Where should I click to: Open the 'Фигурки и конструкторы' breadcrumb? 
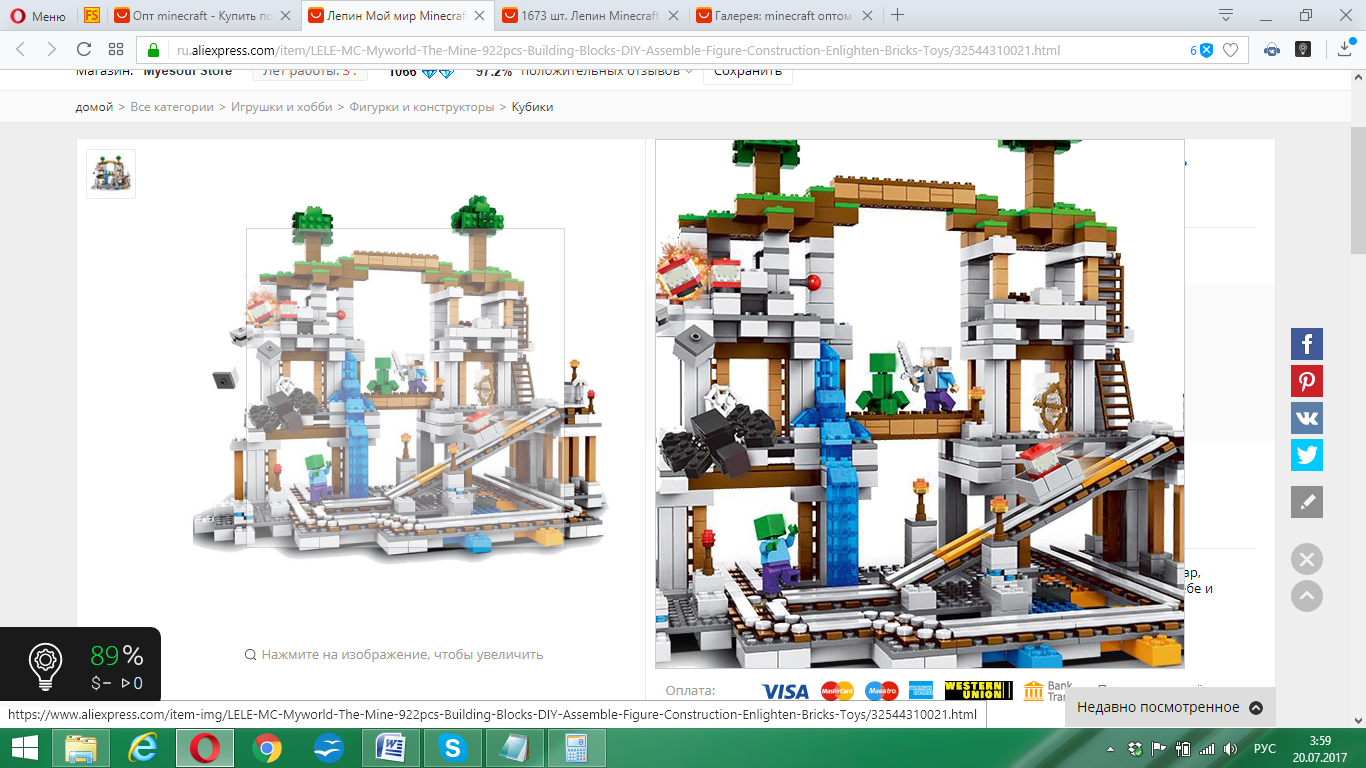tap(422, 107)
